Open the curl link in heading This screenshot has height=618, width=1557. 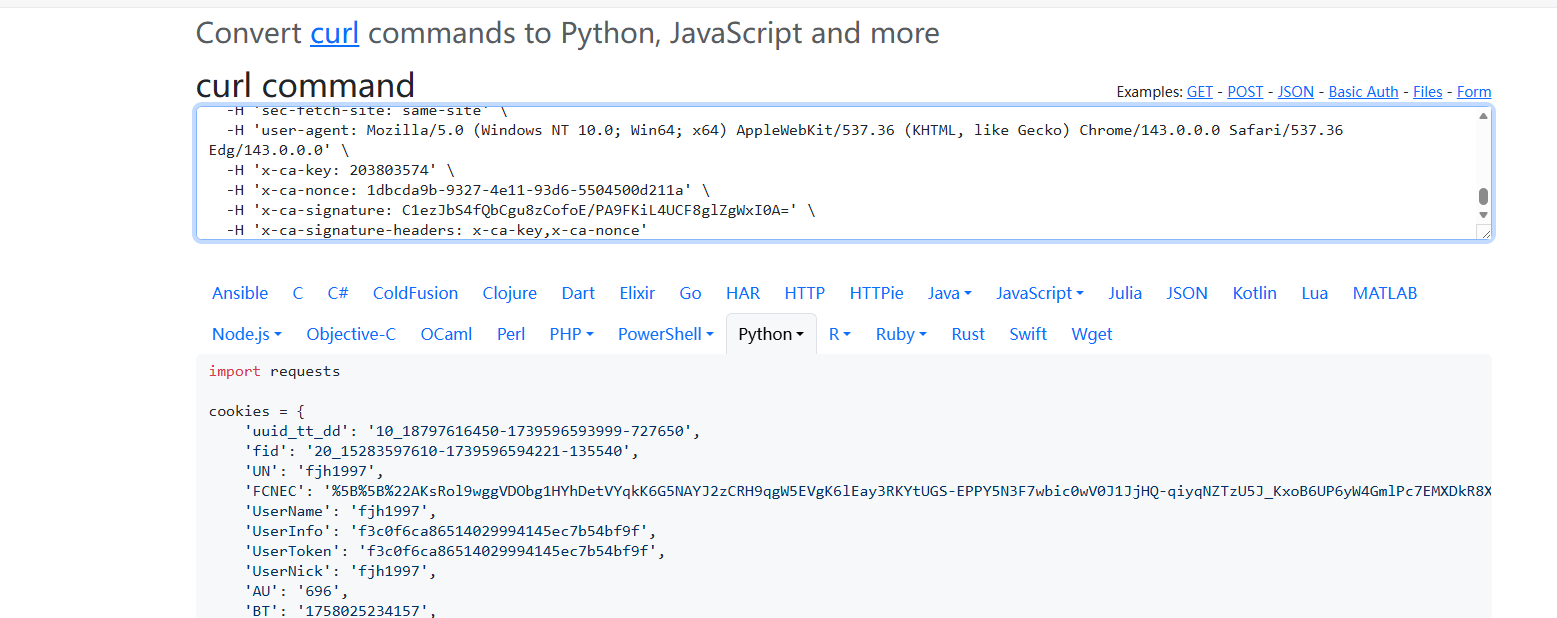[334, 33]
